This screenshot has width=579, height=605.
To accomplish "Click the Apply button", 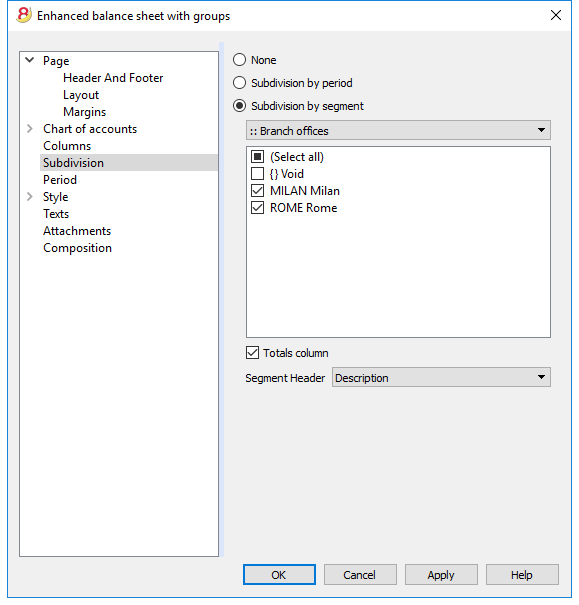I will point(441,575).
